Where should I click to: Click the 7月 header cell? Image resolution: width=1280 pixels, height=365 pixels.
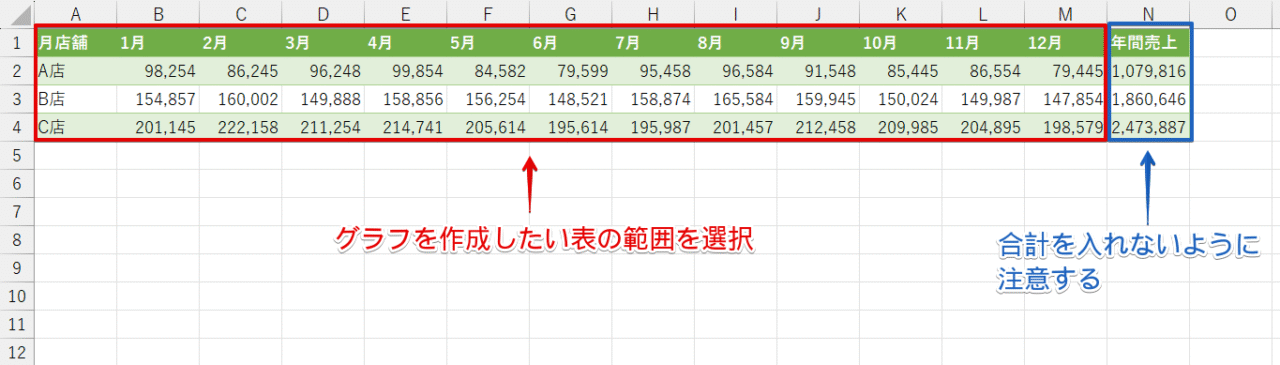tap(654, 43)
